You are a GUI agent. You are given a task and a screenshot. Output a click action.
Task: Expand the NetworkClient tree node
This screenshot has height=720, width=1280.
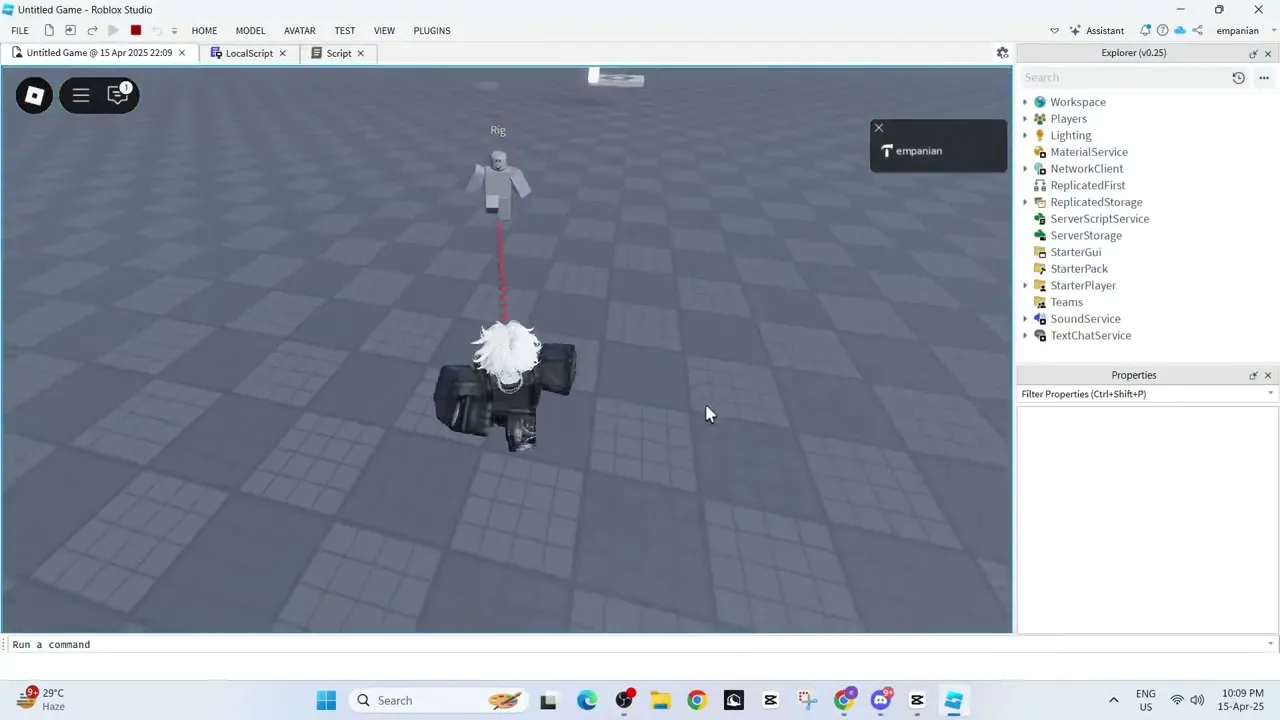[x=1025, y=169]
